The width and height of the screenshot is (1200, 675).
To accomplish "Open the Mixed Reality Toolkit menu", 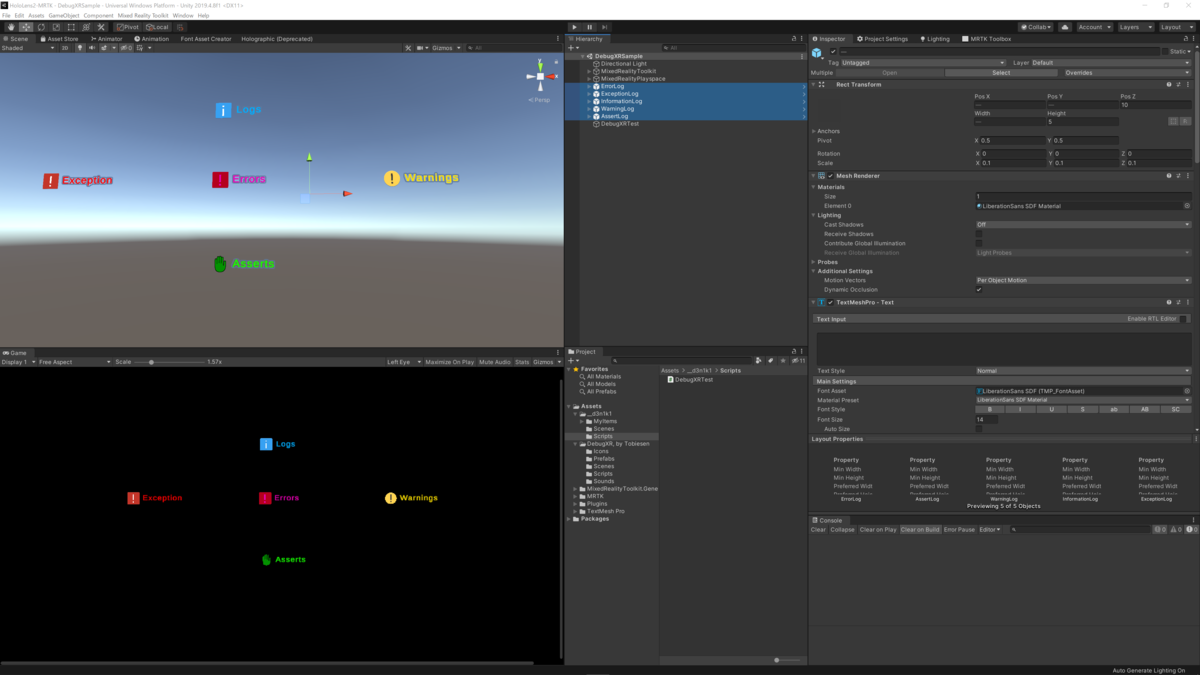I will click(x=143, y=16).
